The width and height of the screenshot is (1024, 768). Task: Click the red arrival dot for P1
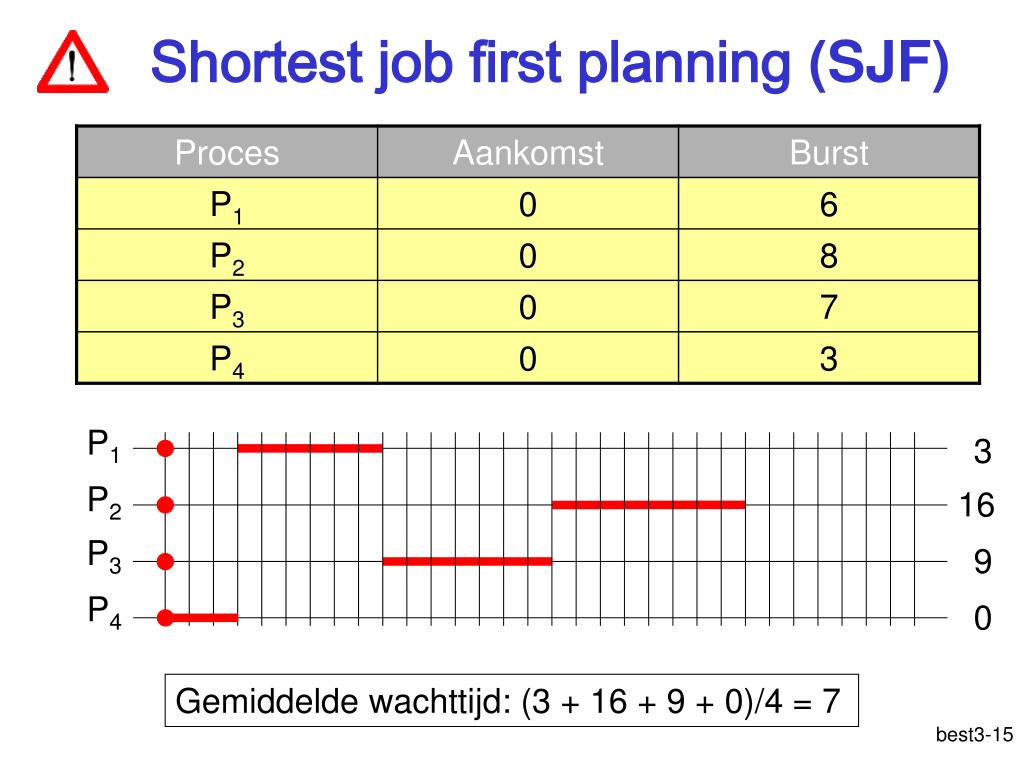(165, 449)
